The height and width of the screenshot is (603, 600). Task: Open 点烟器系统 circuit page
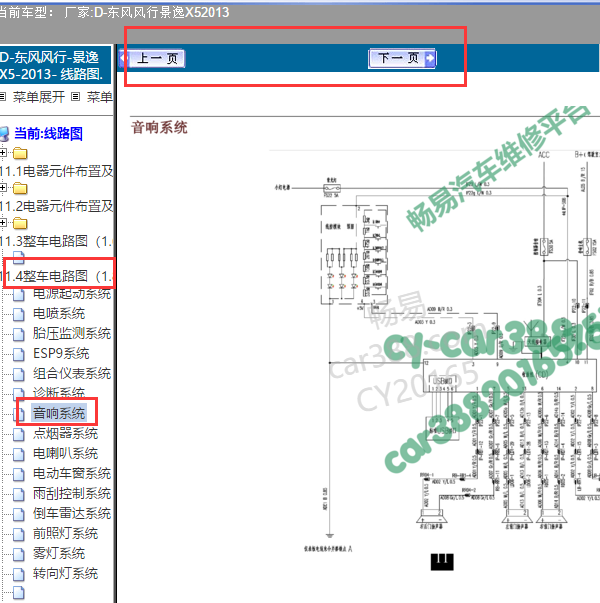point(65,433)
